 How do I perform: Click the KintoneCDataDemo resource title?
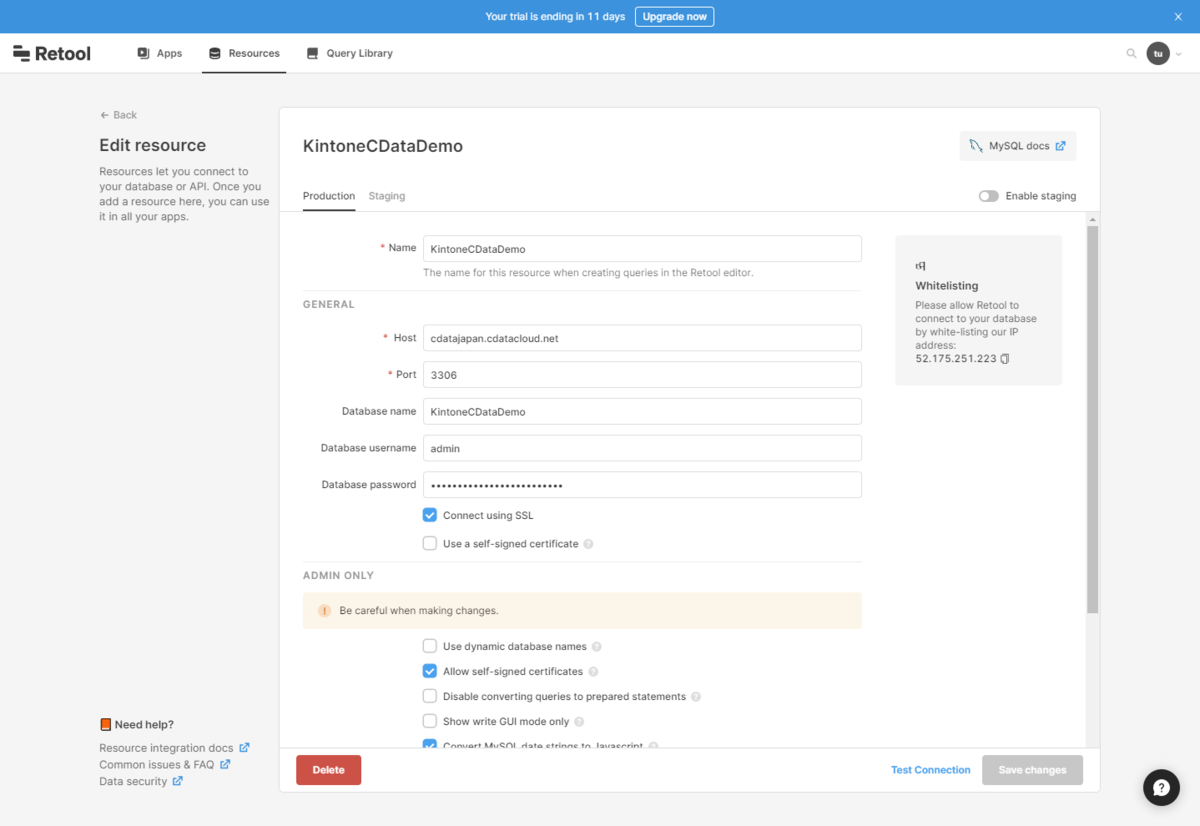[x=383, y=146]
